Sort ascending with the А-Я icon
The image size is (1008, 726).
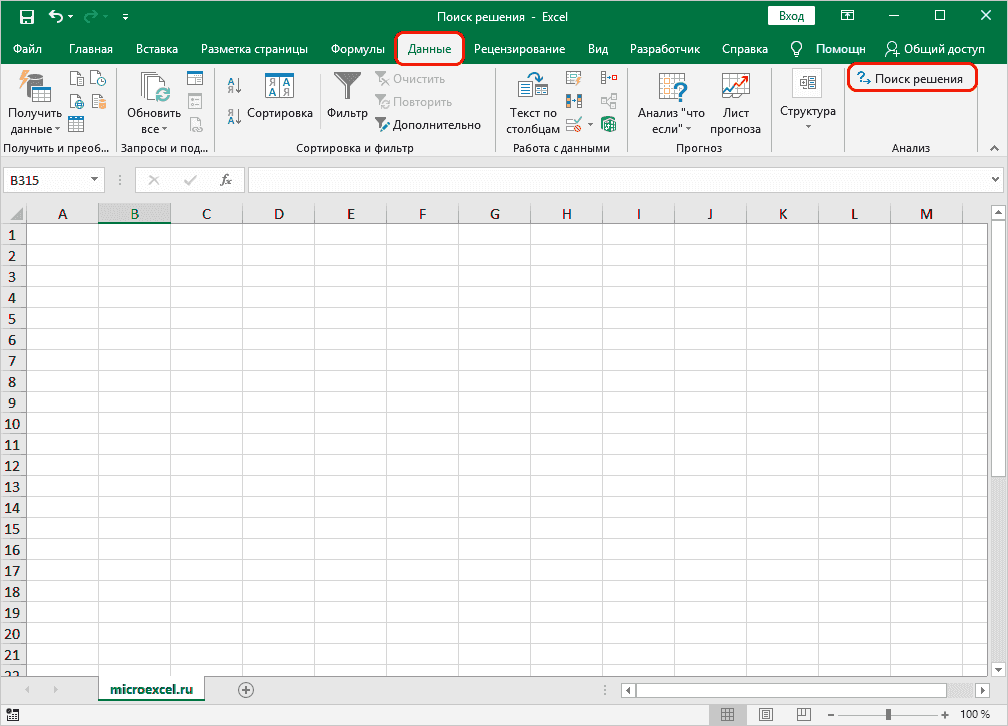(235, 86)
